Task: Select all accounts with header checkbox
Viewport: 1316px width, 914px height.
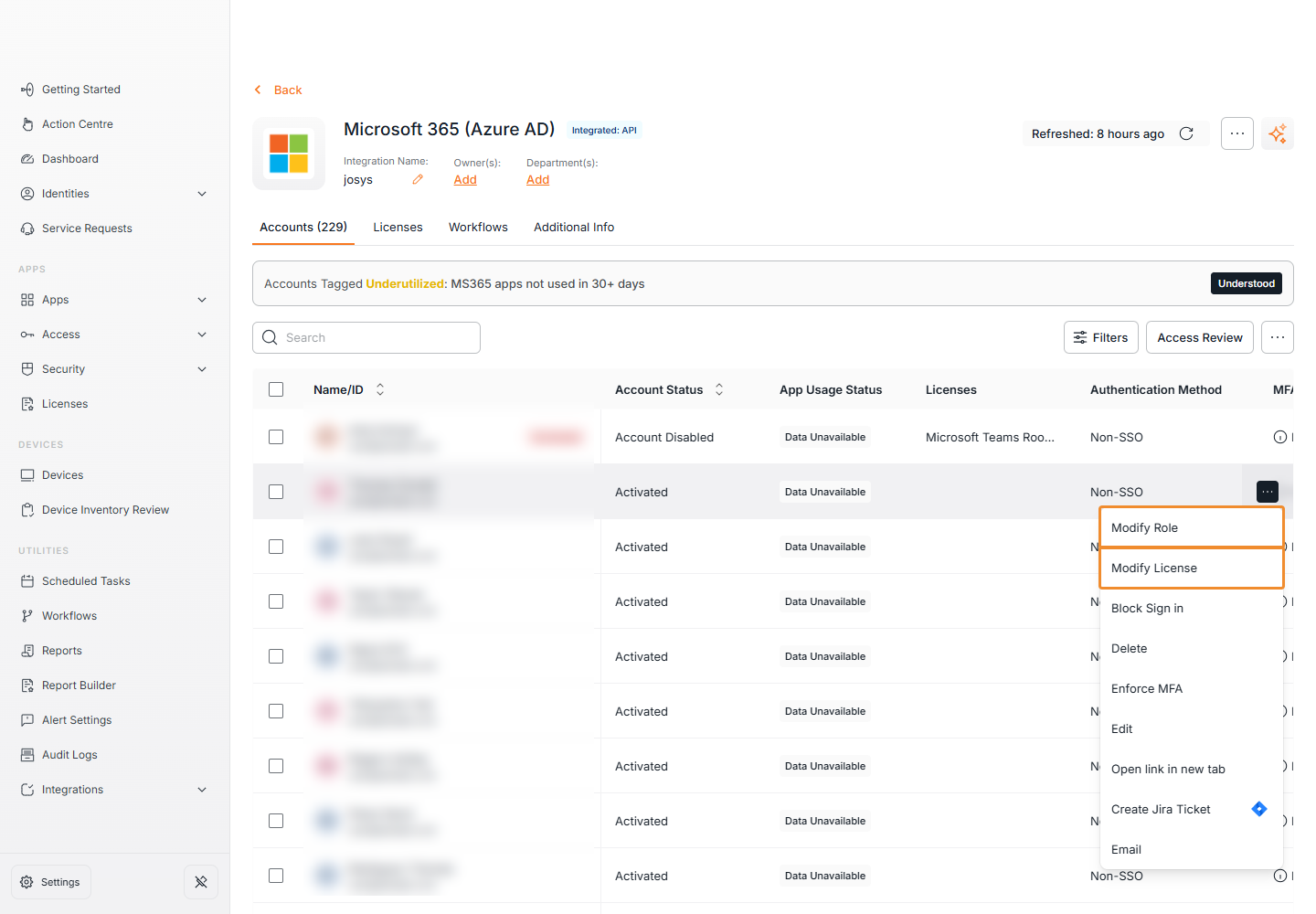Action: click(x=276, y=389)
